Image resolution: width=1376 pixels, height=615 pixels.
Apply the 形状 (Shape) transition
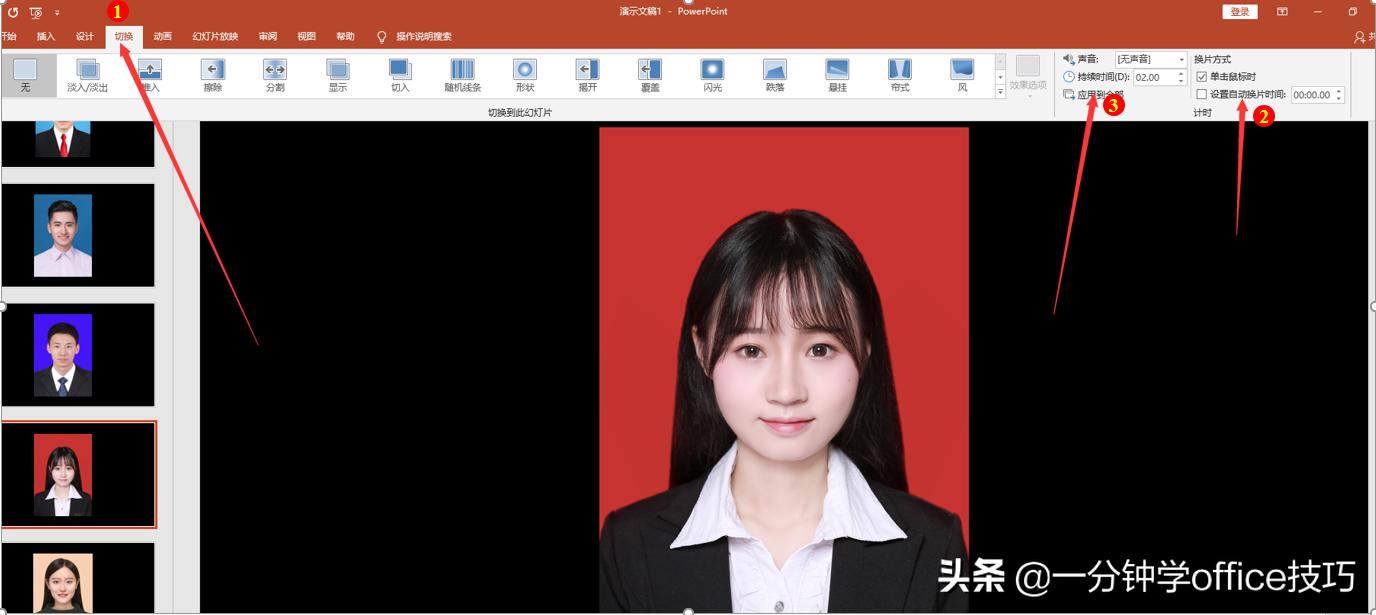[x=524, y=73]
